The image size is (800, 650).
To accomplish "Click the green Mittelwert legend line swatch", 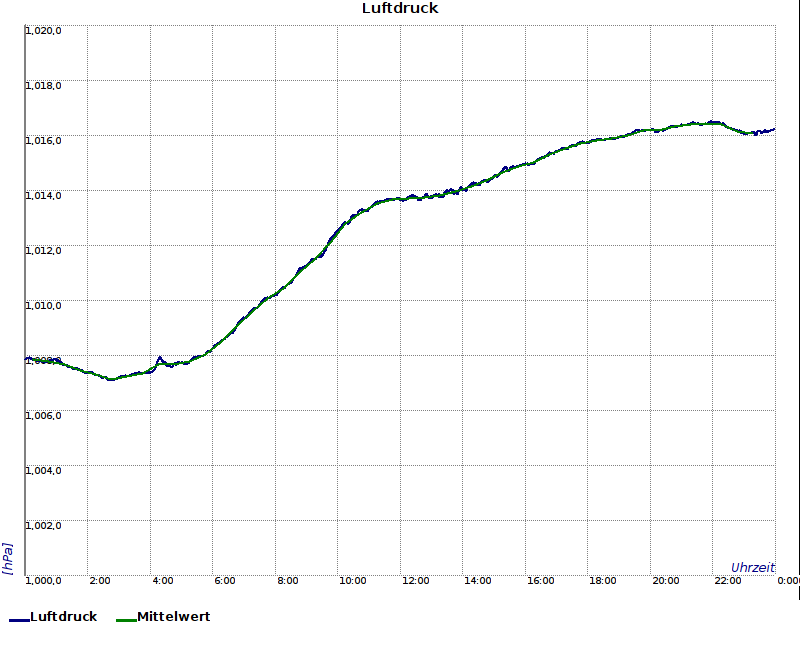I will tap(126, 620).
